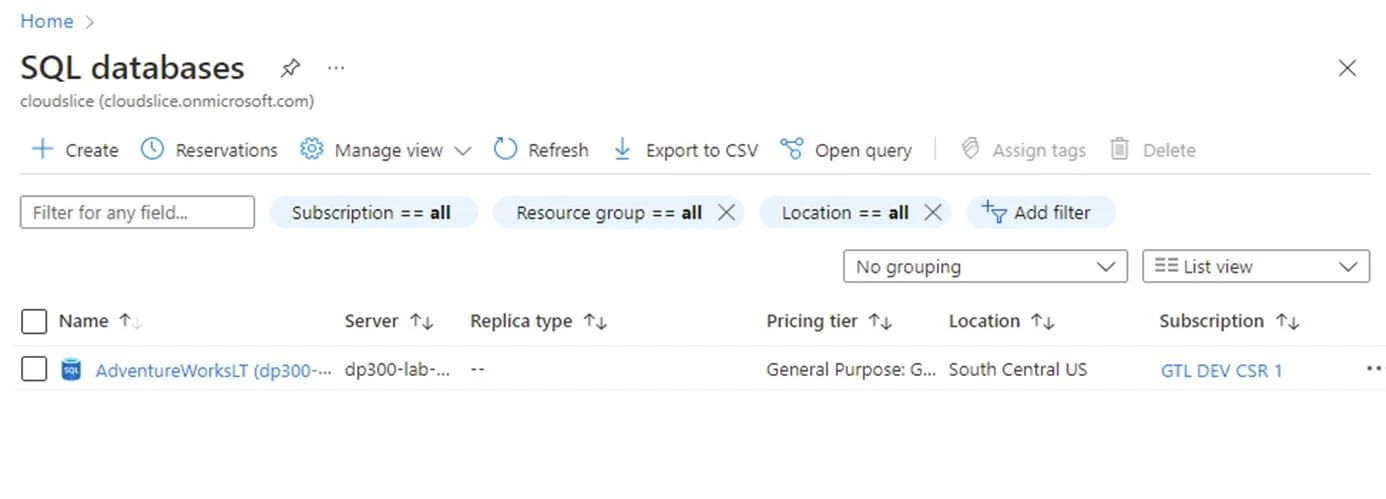Open the AdventureWorksLT row context menu
This screenshot has height=499, width=1386.
click(1373, 369)
